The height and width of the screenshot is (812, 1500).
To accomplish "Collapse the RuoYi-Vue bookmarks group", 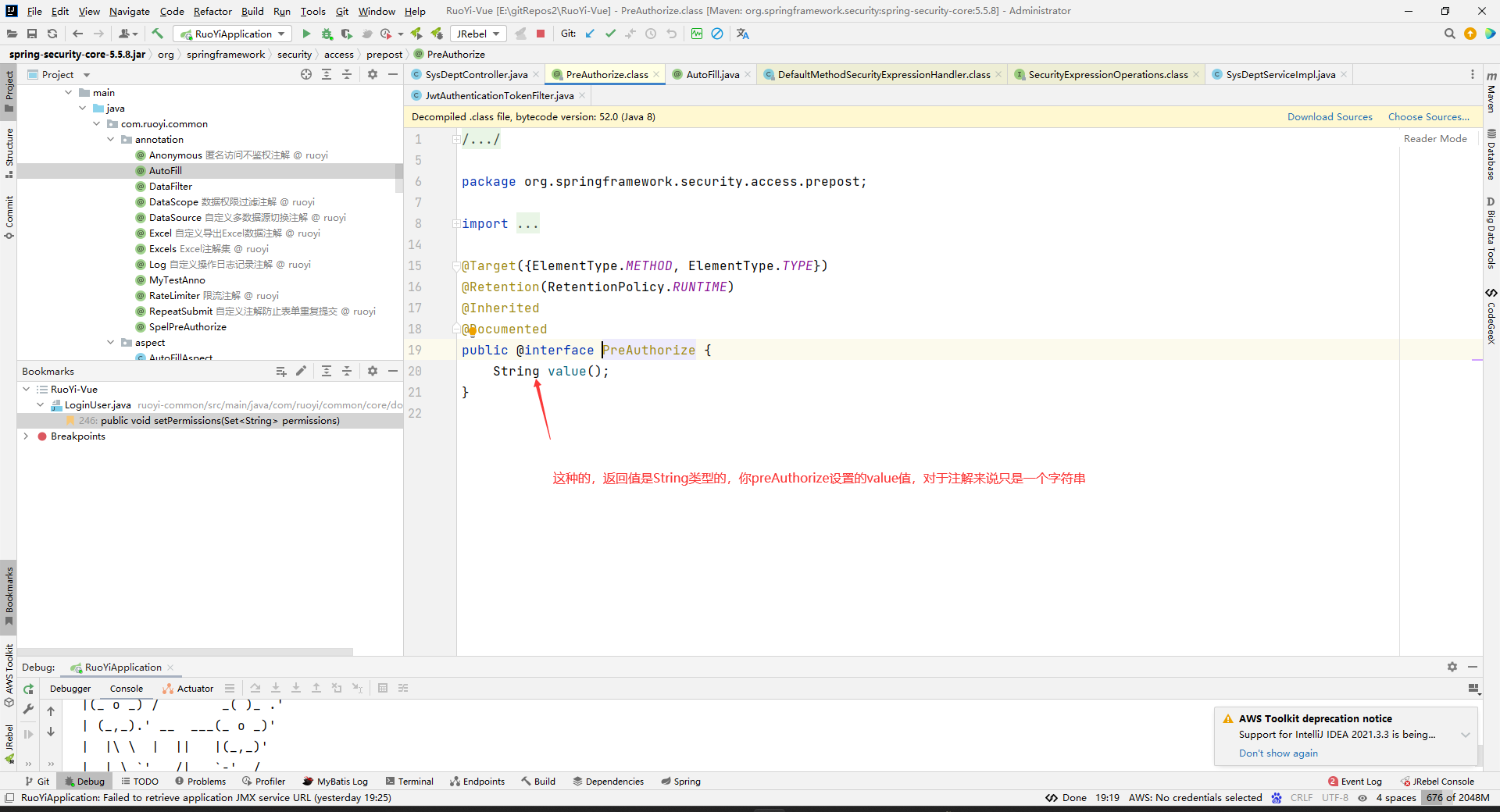I will (27, 389).
